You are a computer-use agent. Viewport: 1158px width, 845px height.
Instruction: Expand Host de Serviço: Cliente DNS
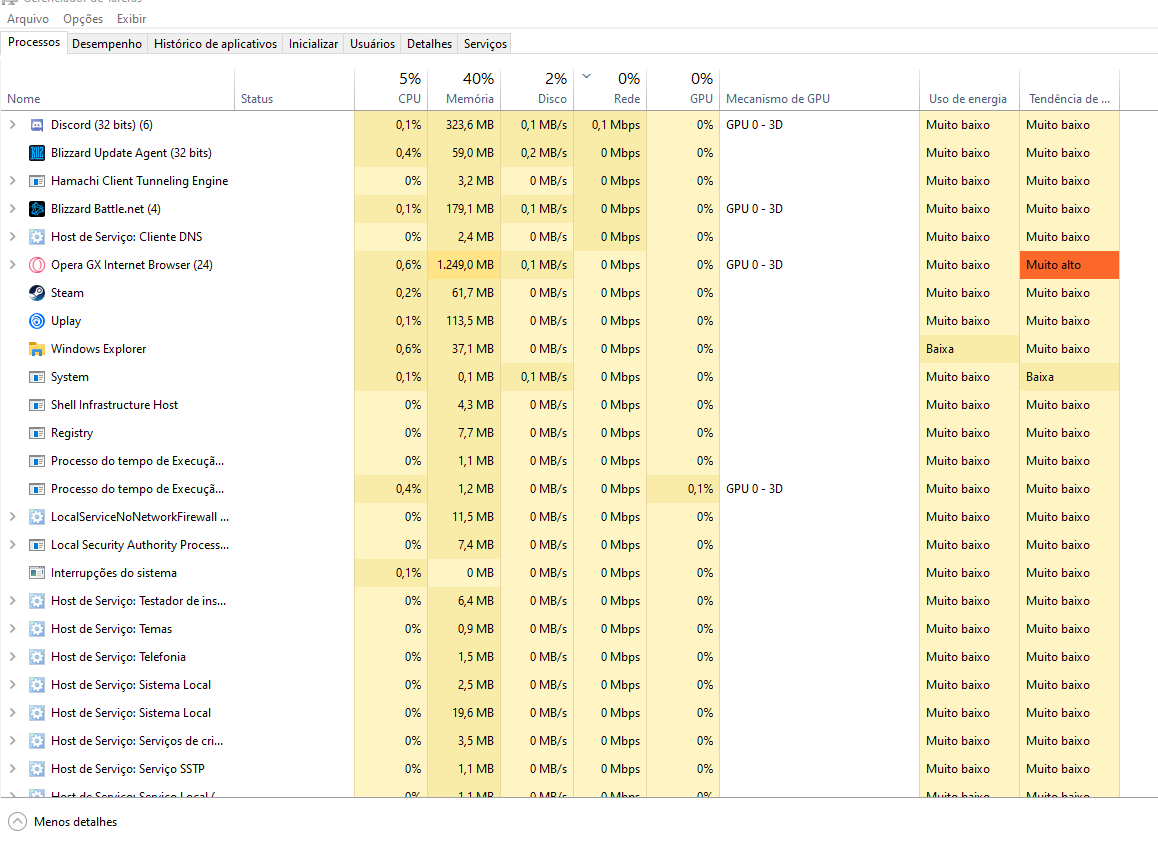pos(13,237)
